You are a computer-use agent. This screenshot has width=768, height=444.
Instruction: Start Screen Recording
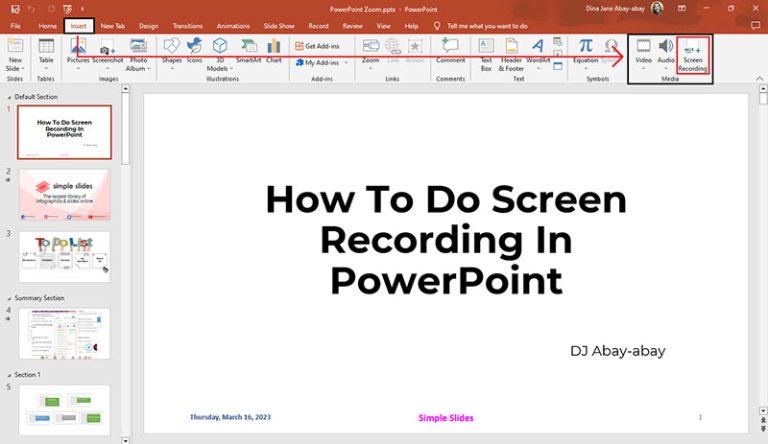click(x=693, y=55)
